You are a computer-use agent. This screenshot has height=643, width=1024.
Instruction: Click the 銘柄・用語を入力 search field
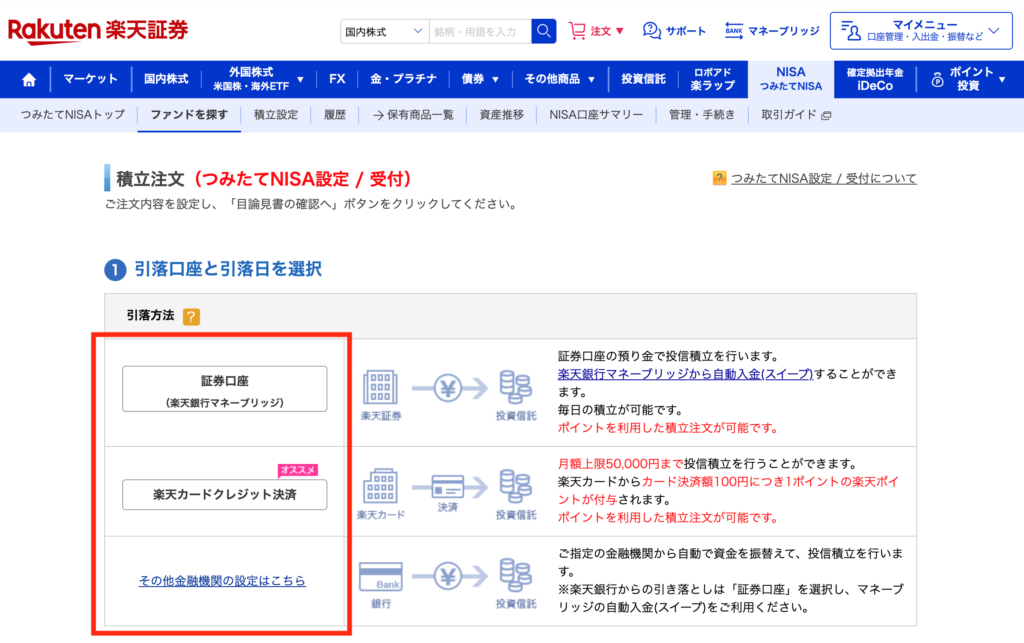(x=480, y=31)
